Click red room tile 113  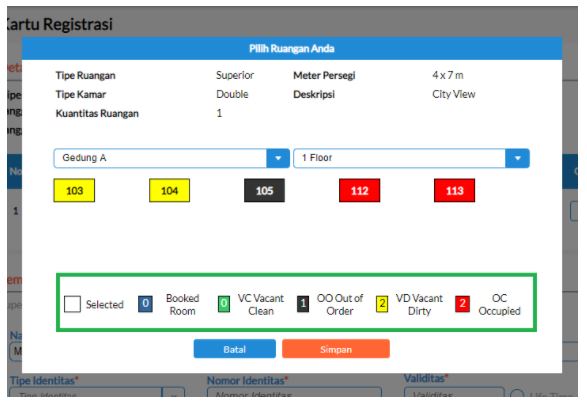click(x=454, y=190)
